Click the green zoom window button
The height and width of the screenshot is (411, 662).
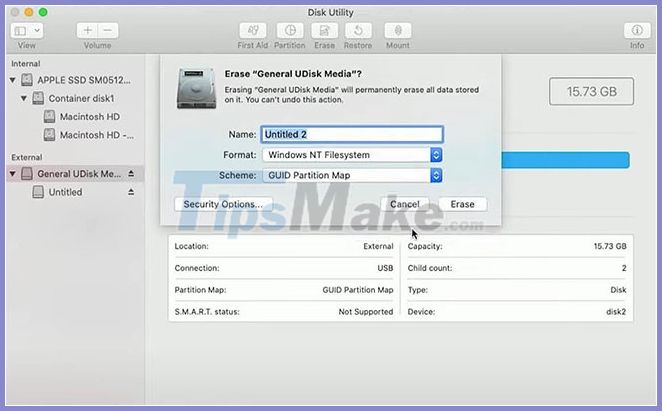pyautogui.click(x=43, y=12)
